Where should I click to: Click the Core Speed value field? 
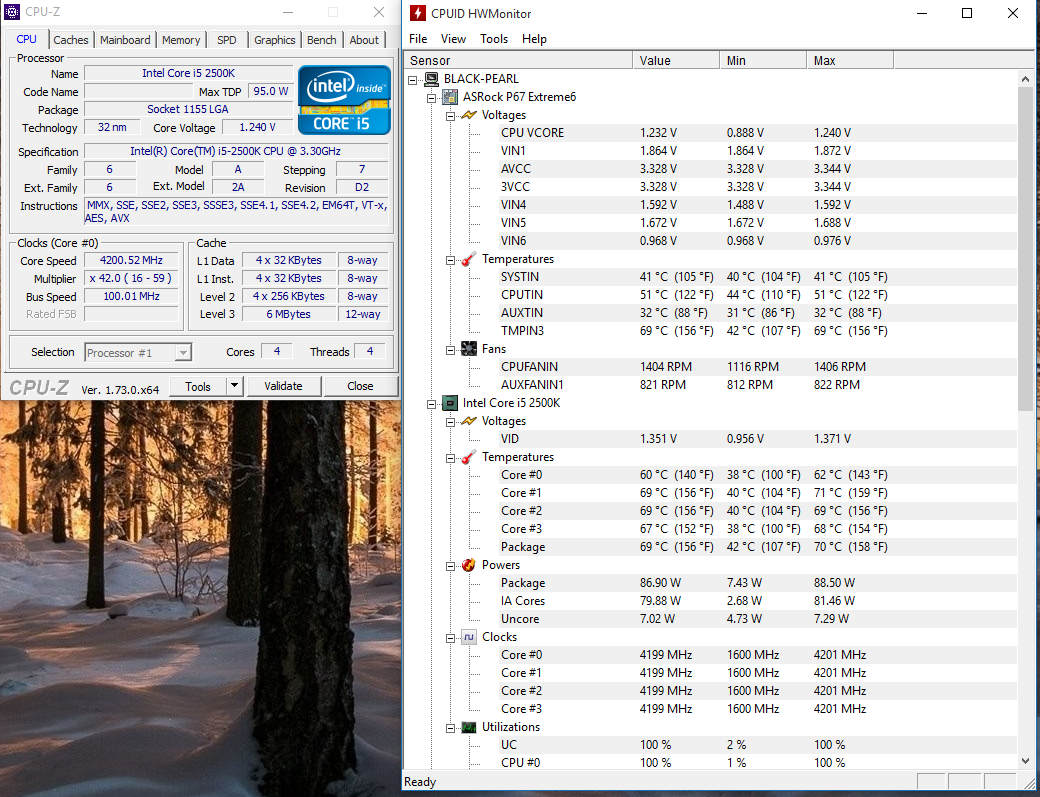131,261
